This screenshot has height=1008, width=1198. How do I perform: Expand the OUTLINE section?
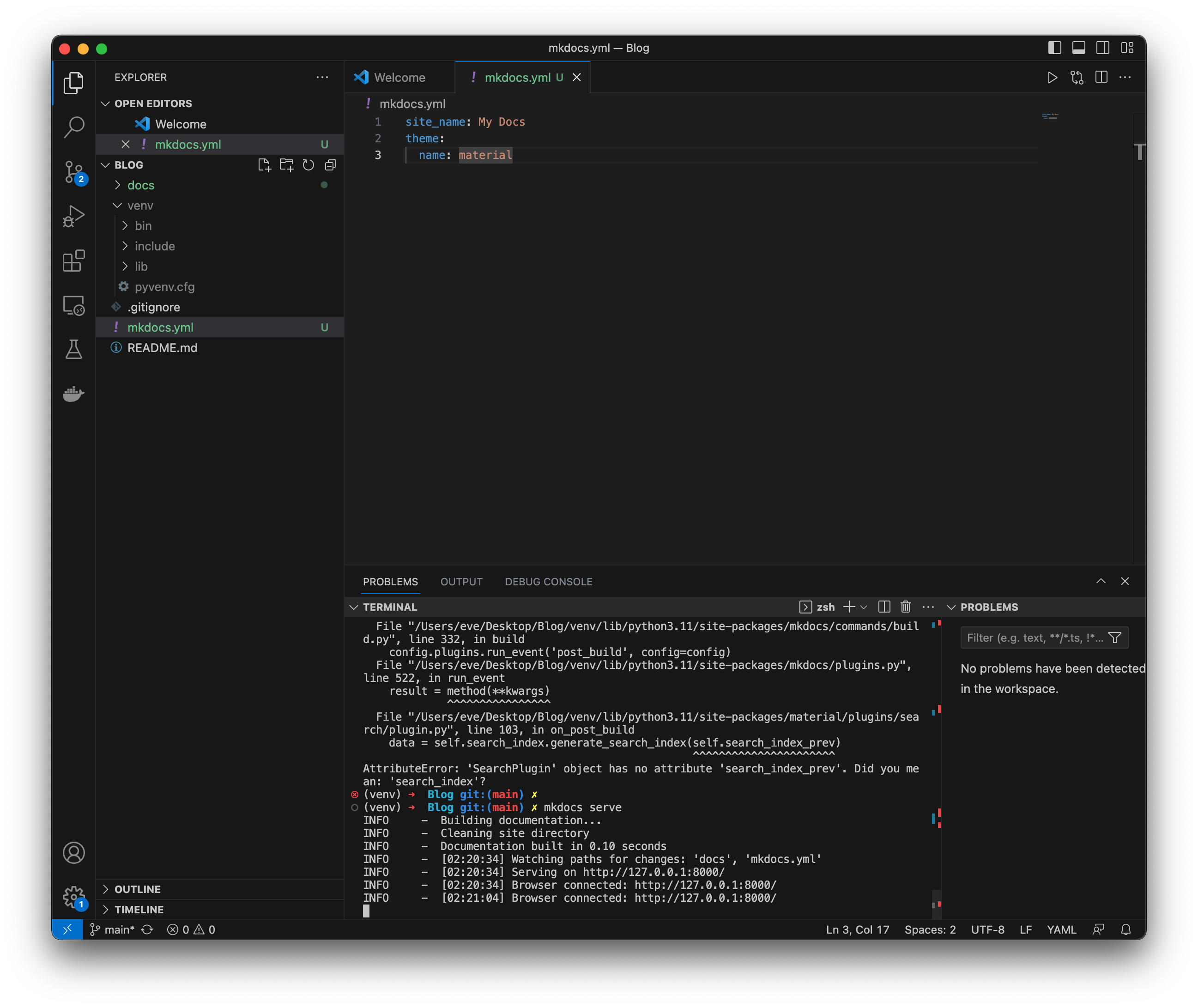click(220, 889)
